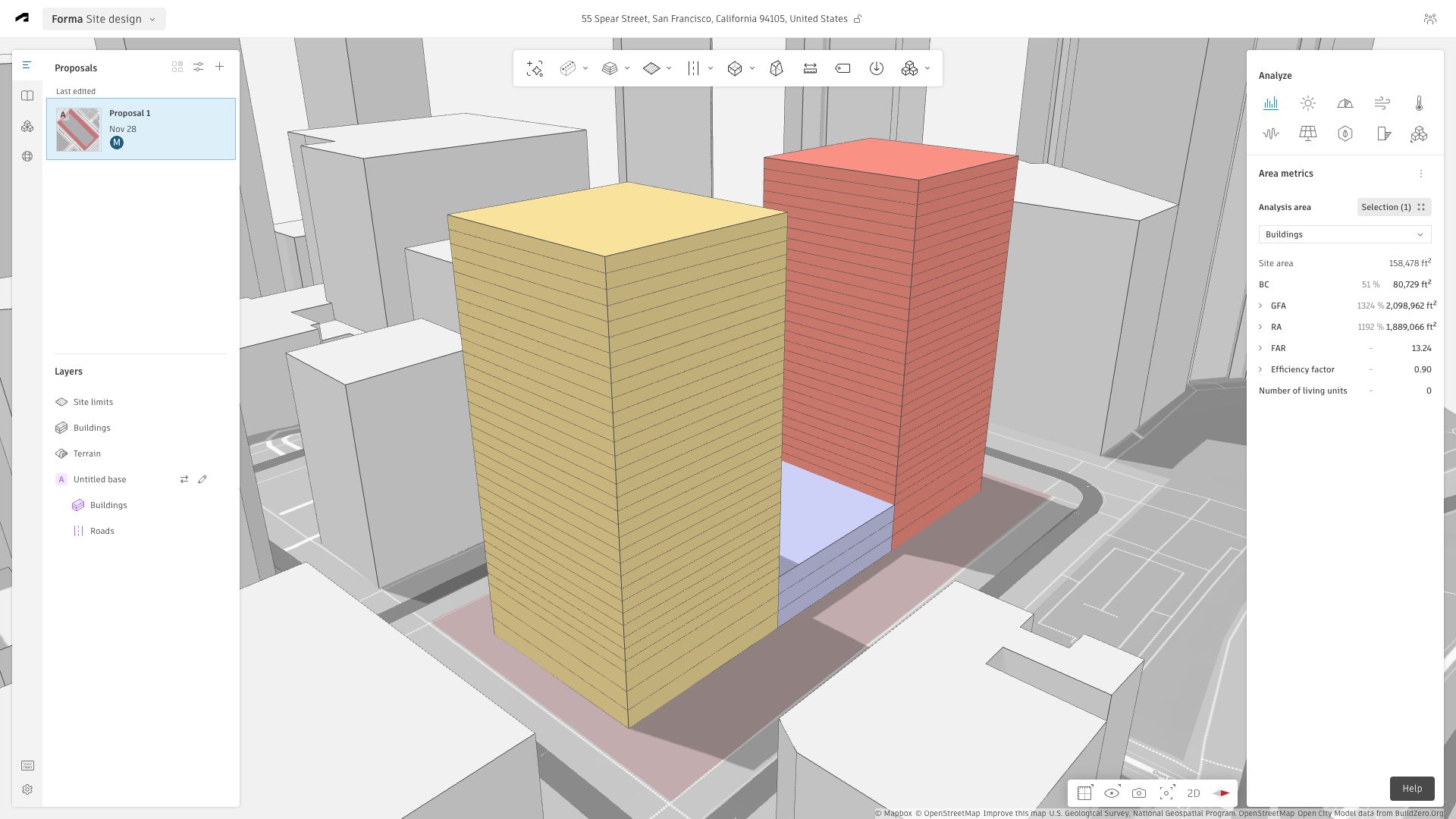Toggle 2D view mode

point(1194,793)
